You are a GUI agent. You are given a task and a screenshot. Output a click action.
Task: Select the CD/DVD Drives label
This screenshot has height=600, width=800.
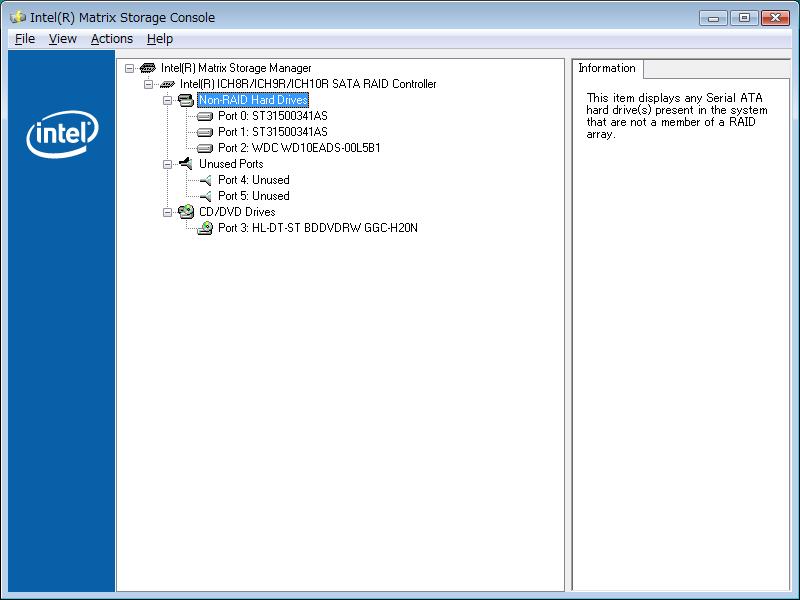point(237,212)
